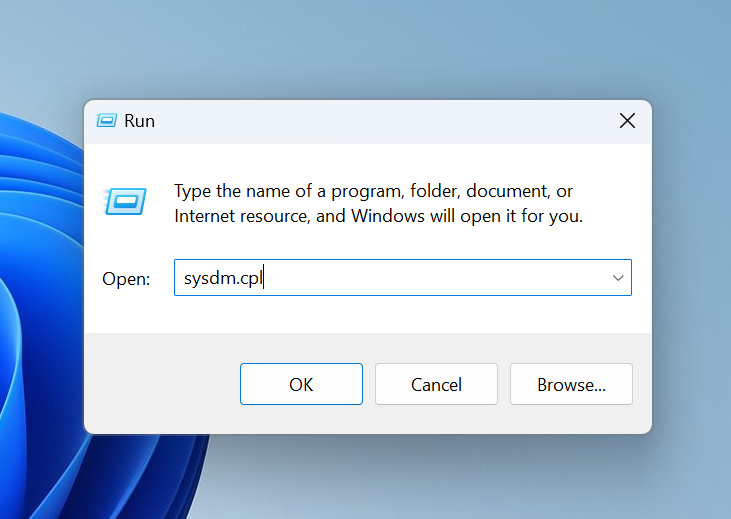Click empty desktop above the Run dialog
The width and height of the screenshot is (731, 519).
point(368,47)
